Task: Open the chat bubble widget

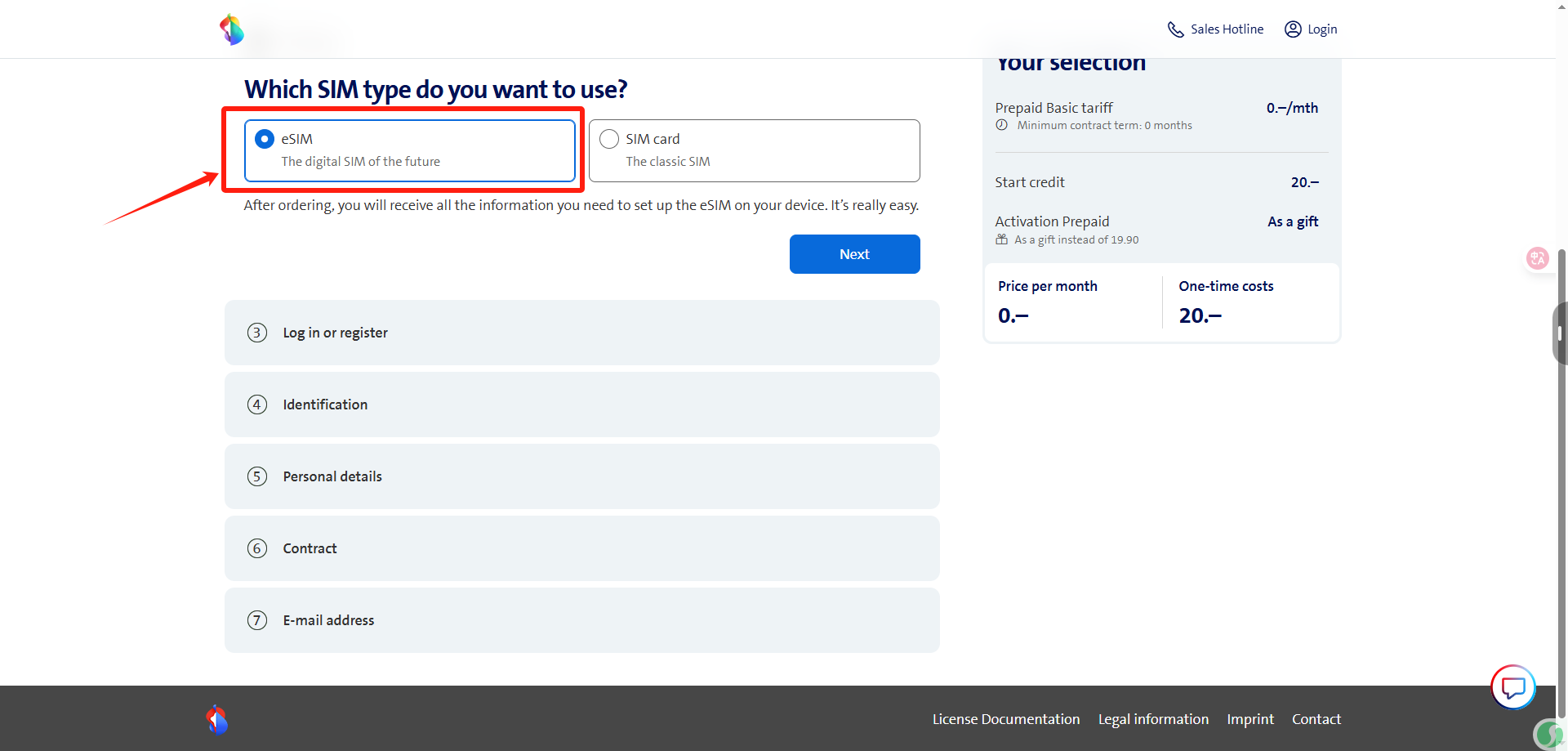Action: [1513, 687]
